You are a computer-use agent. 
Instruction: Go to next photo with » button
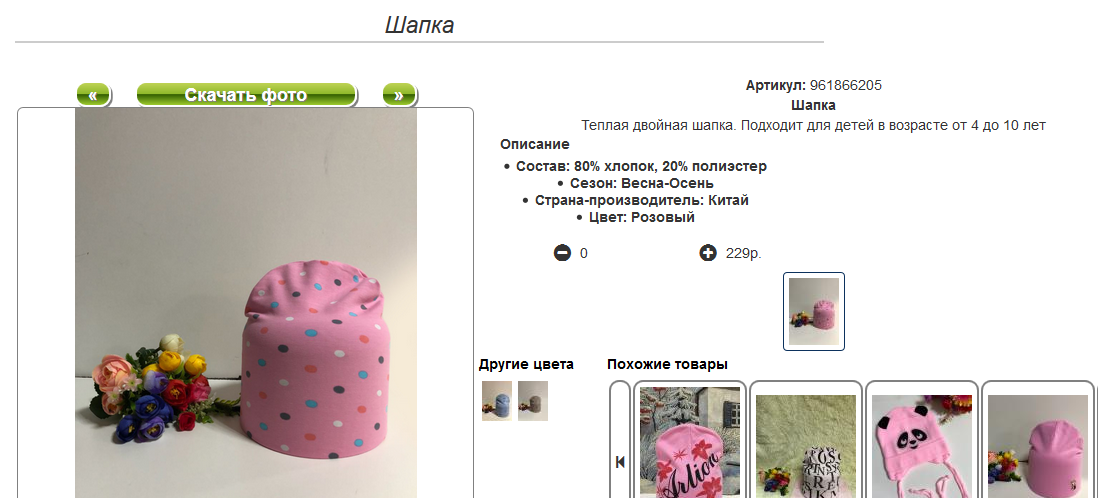pyautogui.click(x=399, y=95)
